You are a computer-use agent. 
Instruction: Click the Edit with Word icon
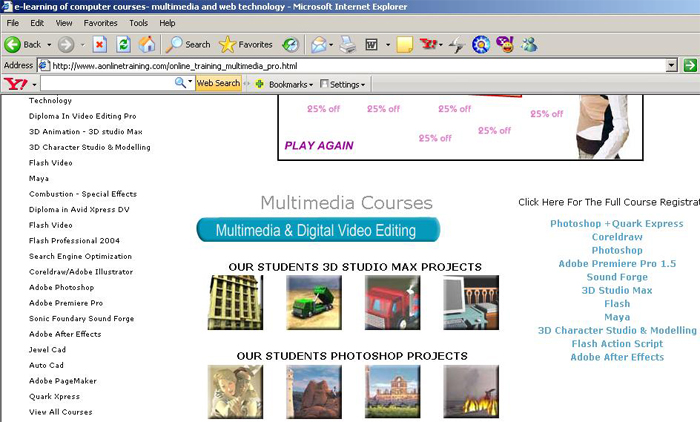click(371, 45)
